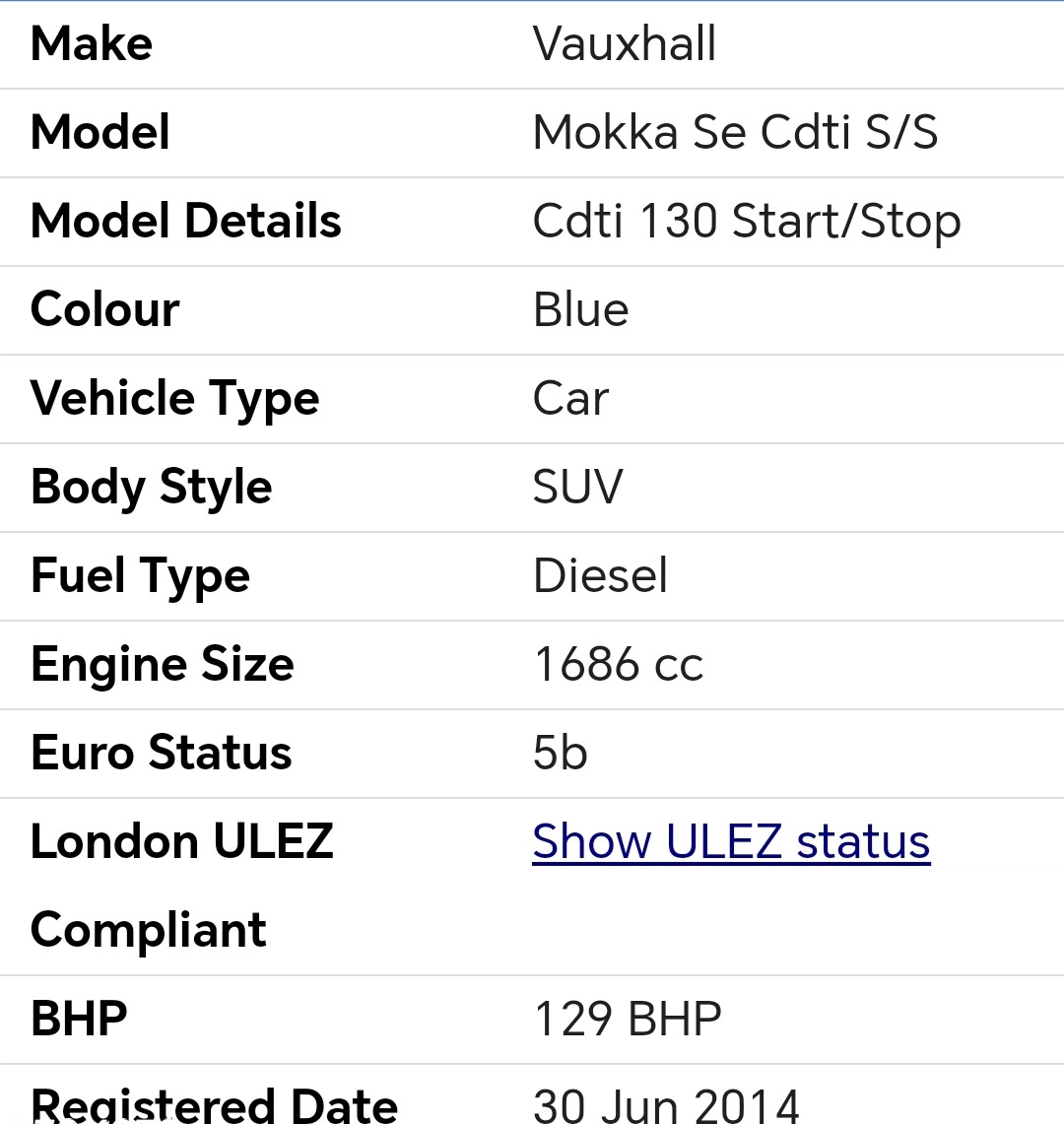Select the 129 BHP value
Viewport: 1064px width, 1124px height.
point(628,1020)
